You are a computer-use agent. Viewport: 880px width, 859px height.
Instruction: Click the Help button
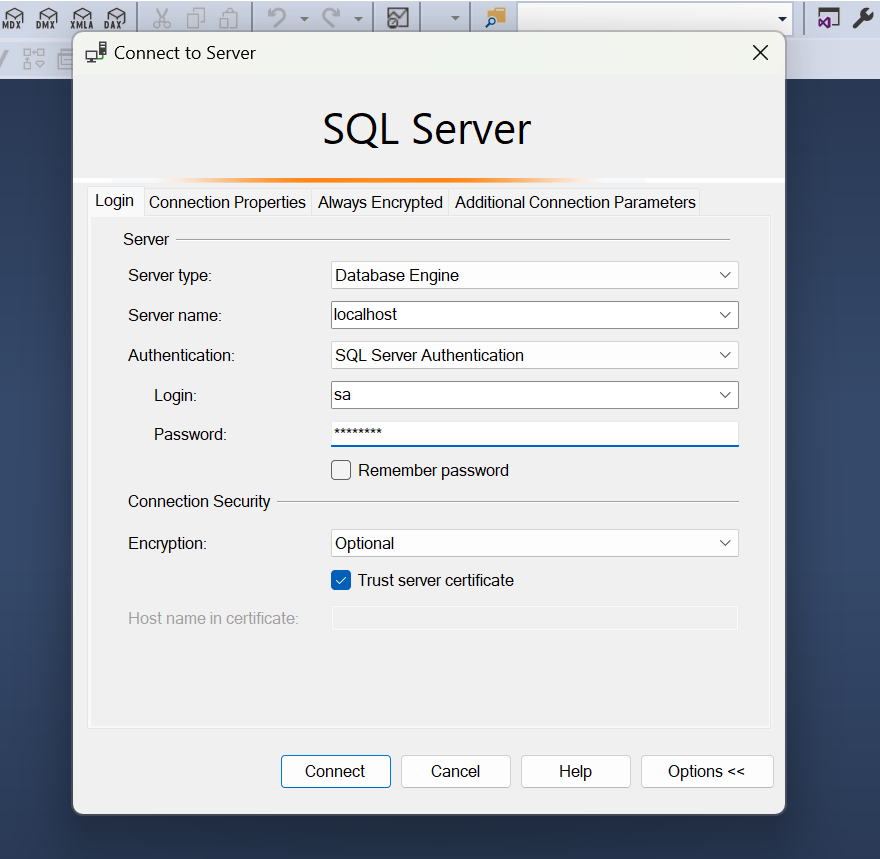click(x=576, y=771)
